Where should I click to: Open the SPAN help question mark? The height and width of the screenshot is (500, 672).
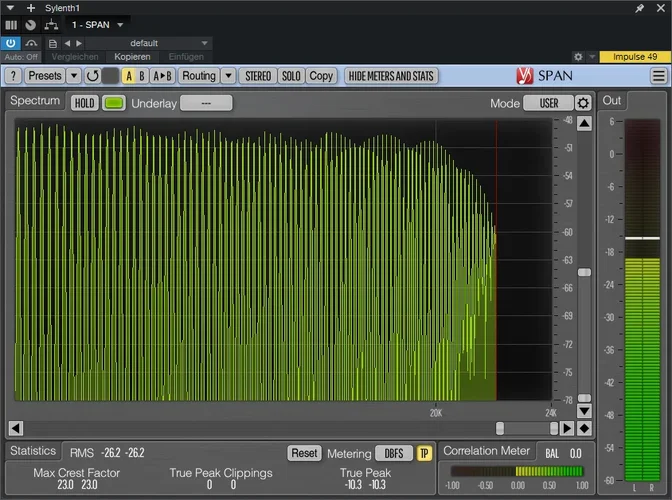(13, 76)
